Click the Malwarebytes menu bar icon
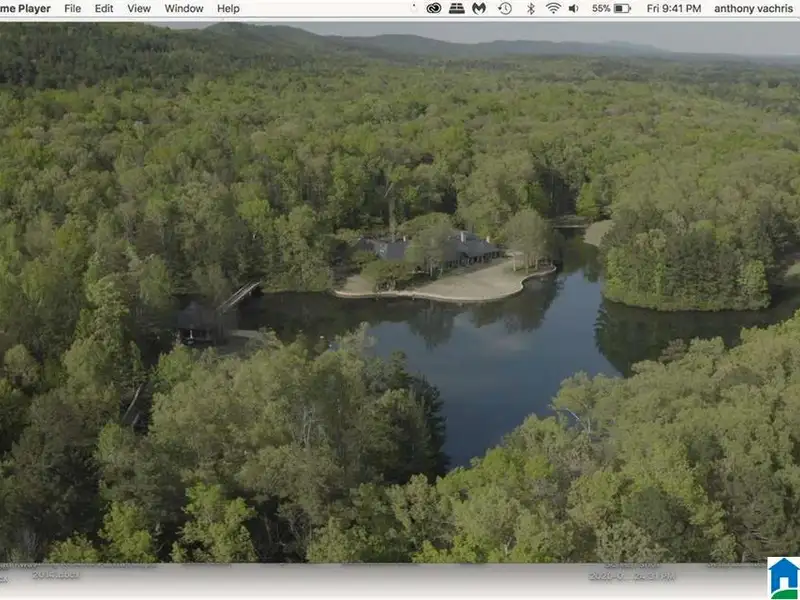This screenshot has height=600, width=800. tap(479, 8)
